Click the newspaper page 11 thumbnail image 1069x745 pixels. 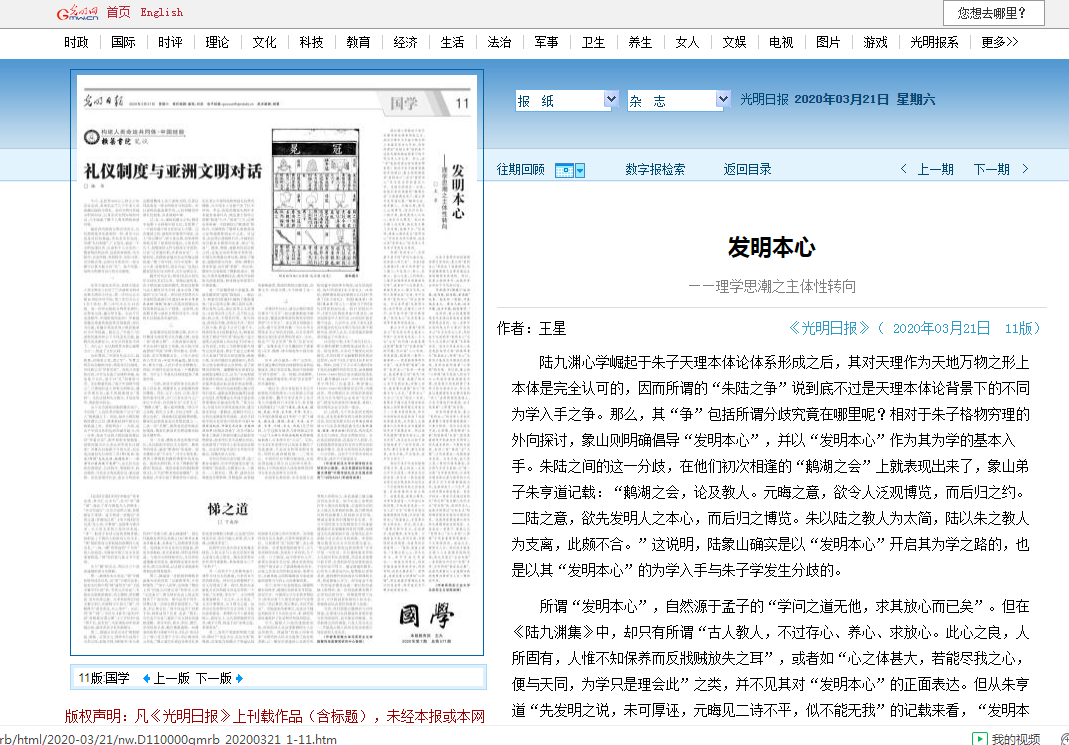(277, 361)
